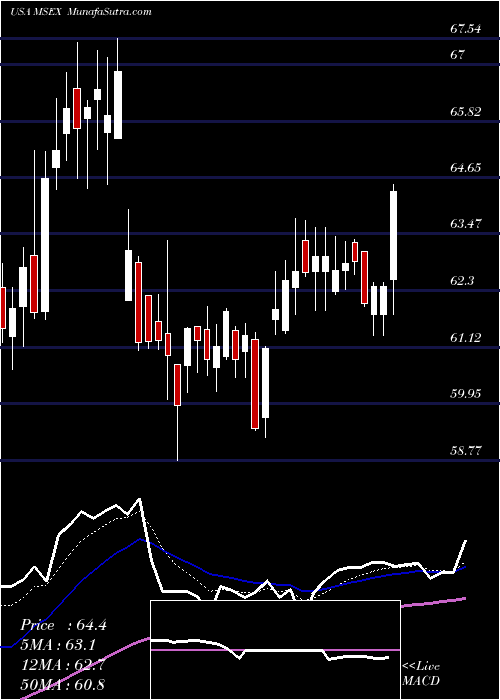
Task: Click the 63.47 price level label
Action: coord(465,224)
